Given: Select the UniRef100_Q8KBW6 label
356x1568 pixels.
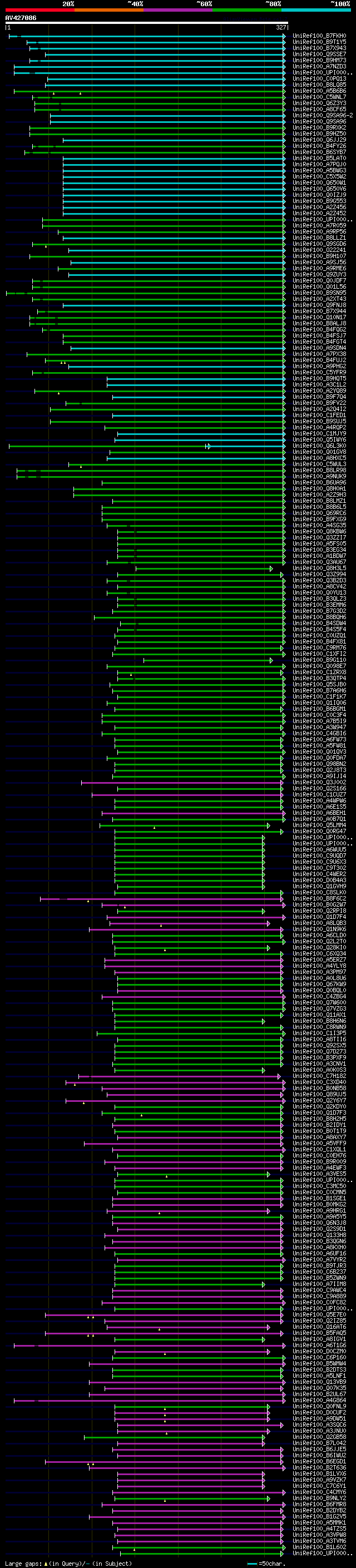Looking at the screenshot, I should (x=319, y=531).
